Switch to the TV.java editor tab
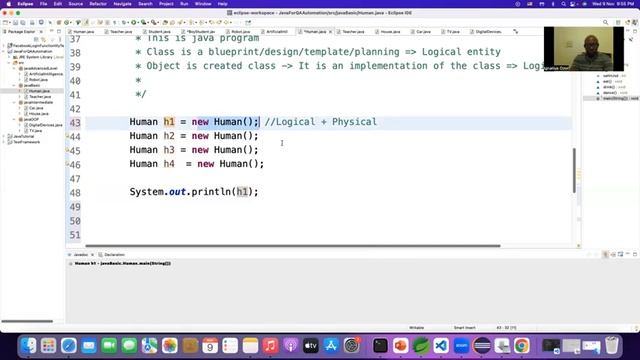640x360 pixels. (451, 31)
